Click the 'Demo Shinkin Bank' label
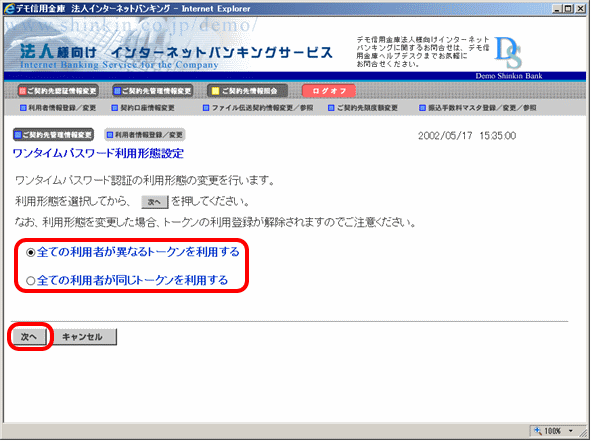 coord(508,76)
